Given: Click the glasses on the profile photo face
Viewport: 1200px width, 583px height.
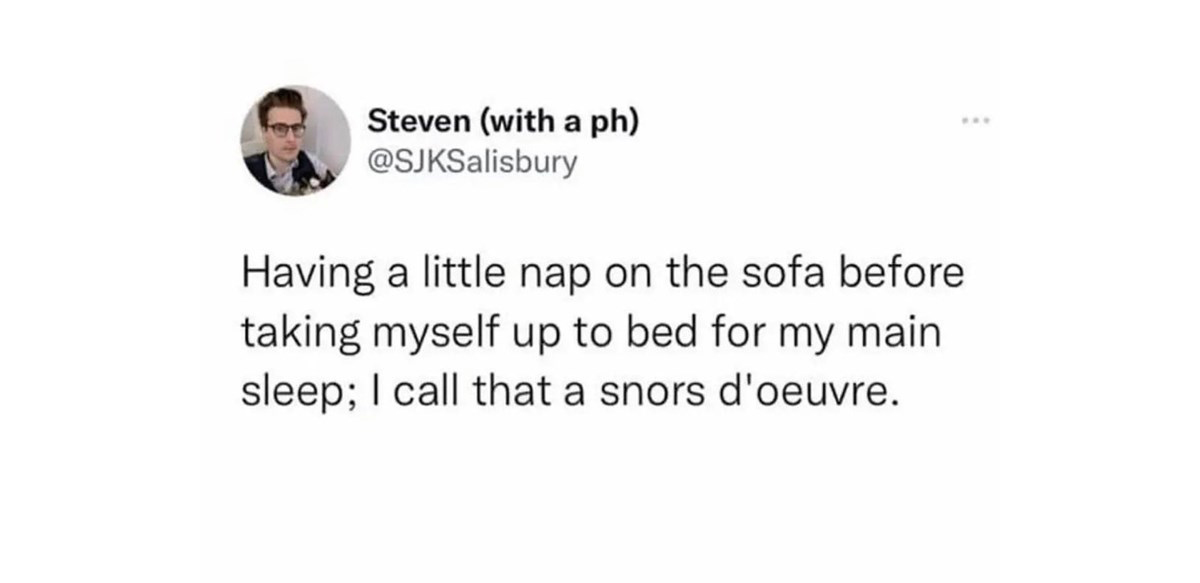Looking at the screenshot, I should click(285, 129).
